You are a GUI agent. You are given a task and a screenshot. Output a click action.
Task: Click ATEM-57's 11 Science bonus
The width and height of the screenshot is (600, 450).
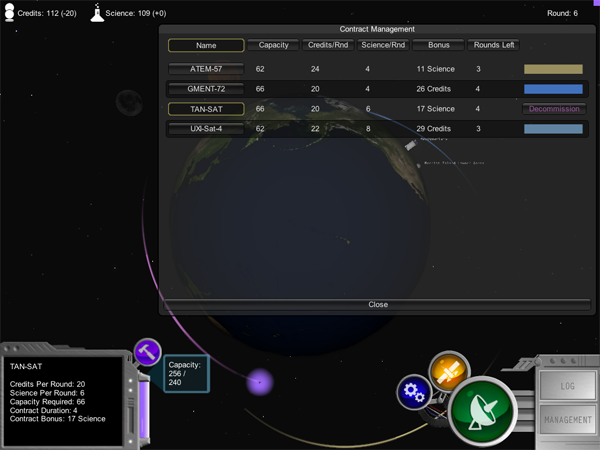(x=435, y=69)
